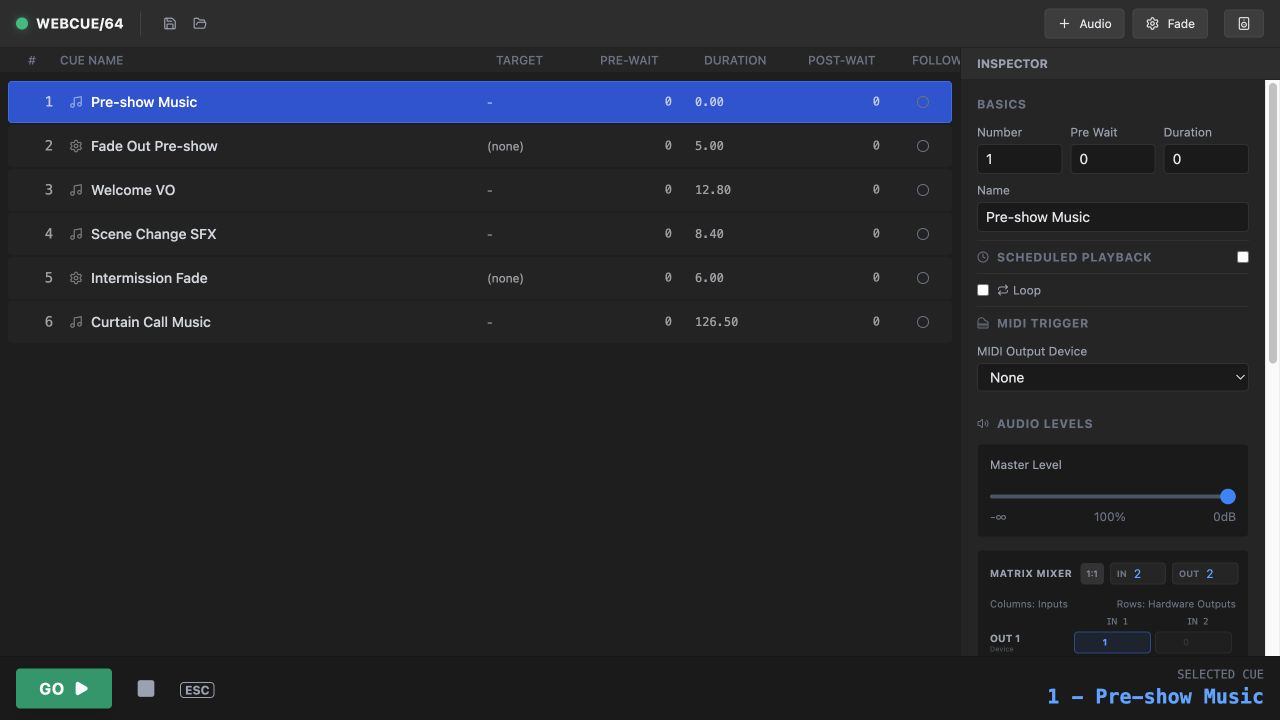The width and height of the screenshot is (1280, 720).
Task: Click the WEBCUE/64 title text
Action: (80, 23)
